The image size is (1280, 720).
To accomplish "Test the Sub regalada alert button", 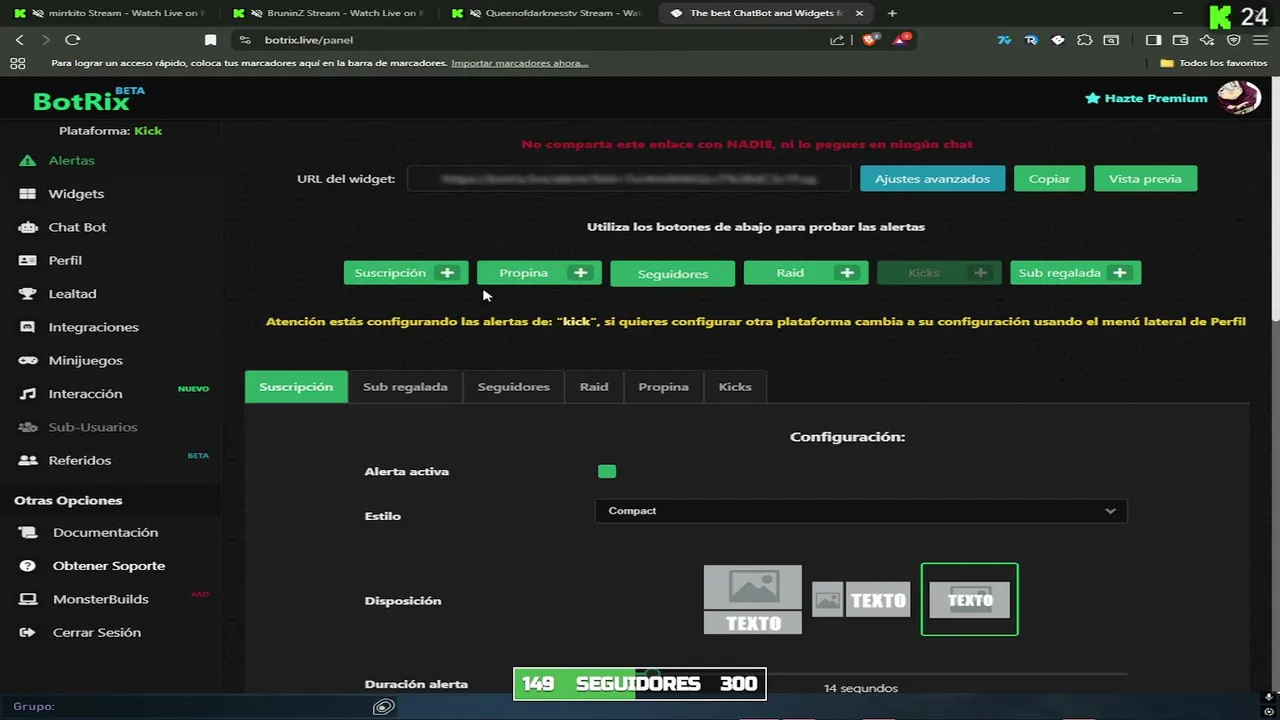I will [x=1075, y=273].
